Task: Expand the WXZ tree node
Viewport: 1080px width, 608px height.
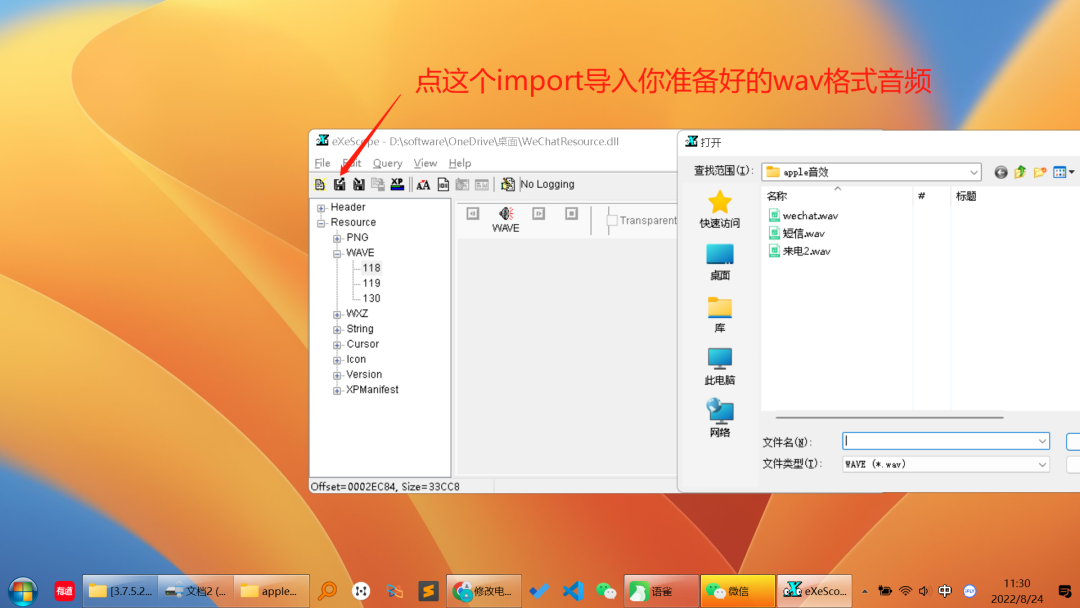Action: coord(337,314)
